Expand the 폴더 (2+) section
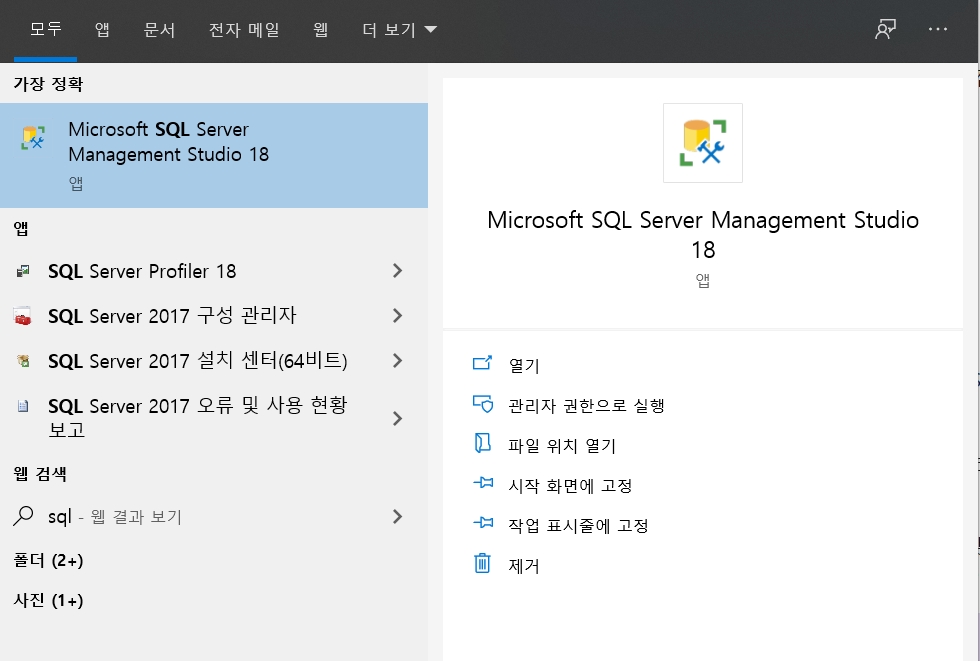Image resolution: width=980 pixels, height=661 pixels. coord(48,560)
